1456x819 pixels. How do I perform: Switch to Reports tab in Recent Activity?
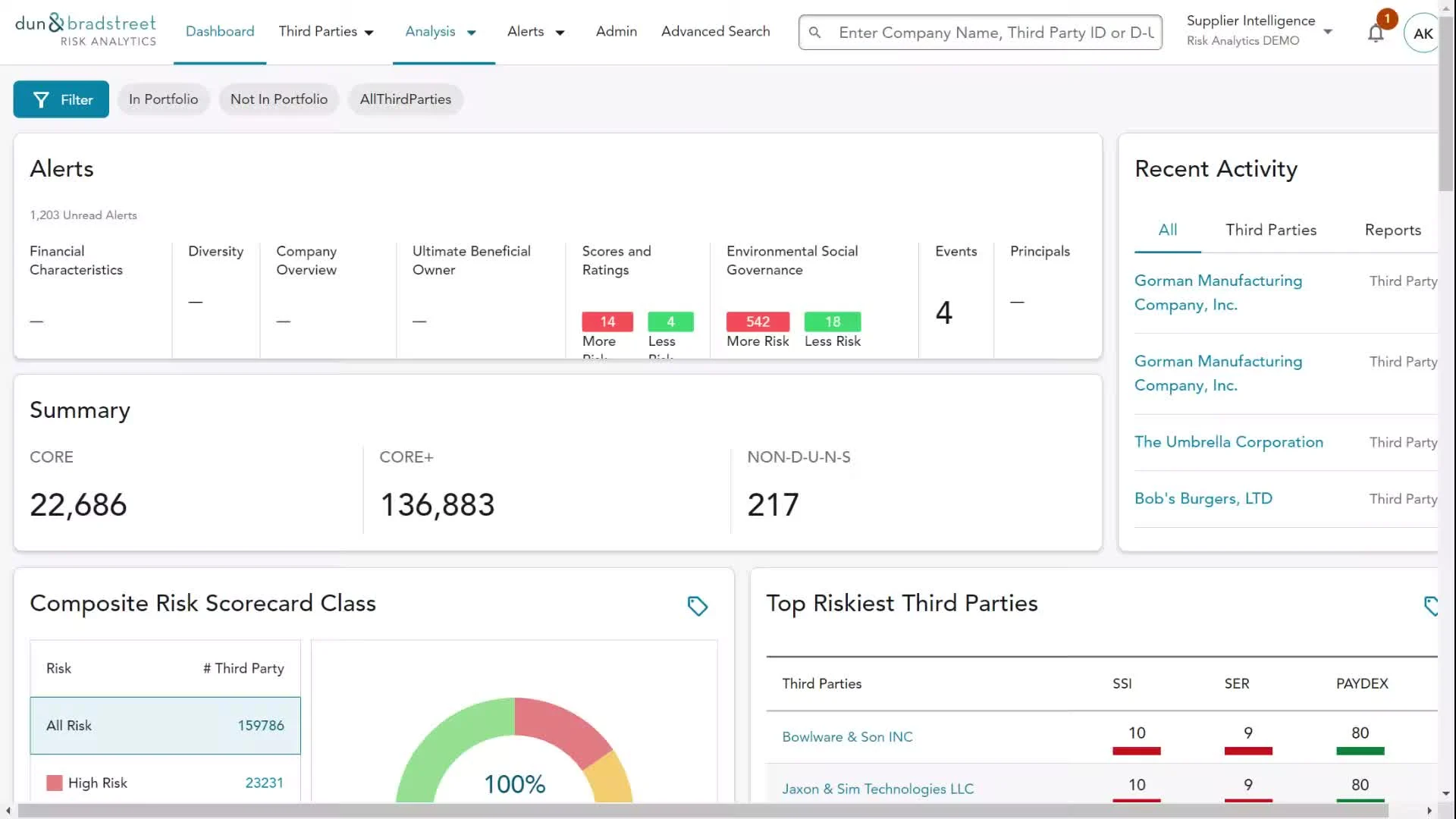coord(1392,230)
